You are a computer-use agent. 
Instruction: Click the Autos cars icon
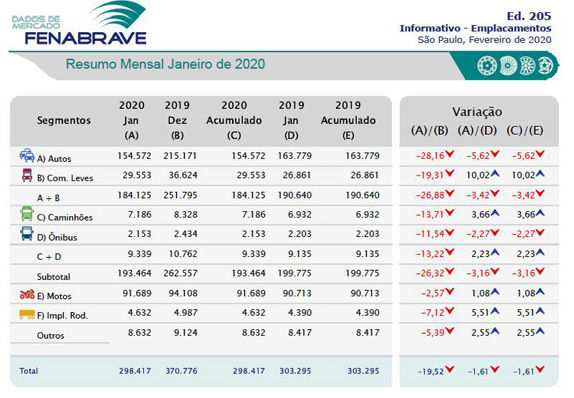tap(27, 156)
